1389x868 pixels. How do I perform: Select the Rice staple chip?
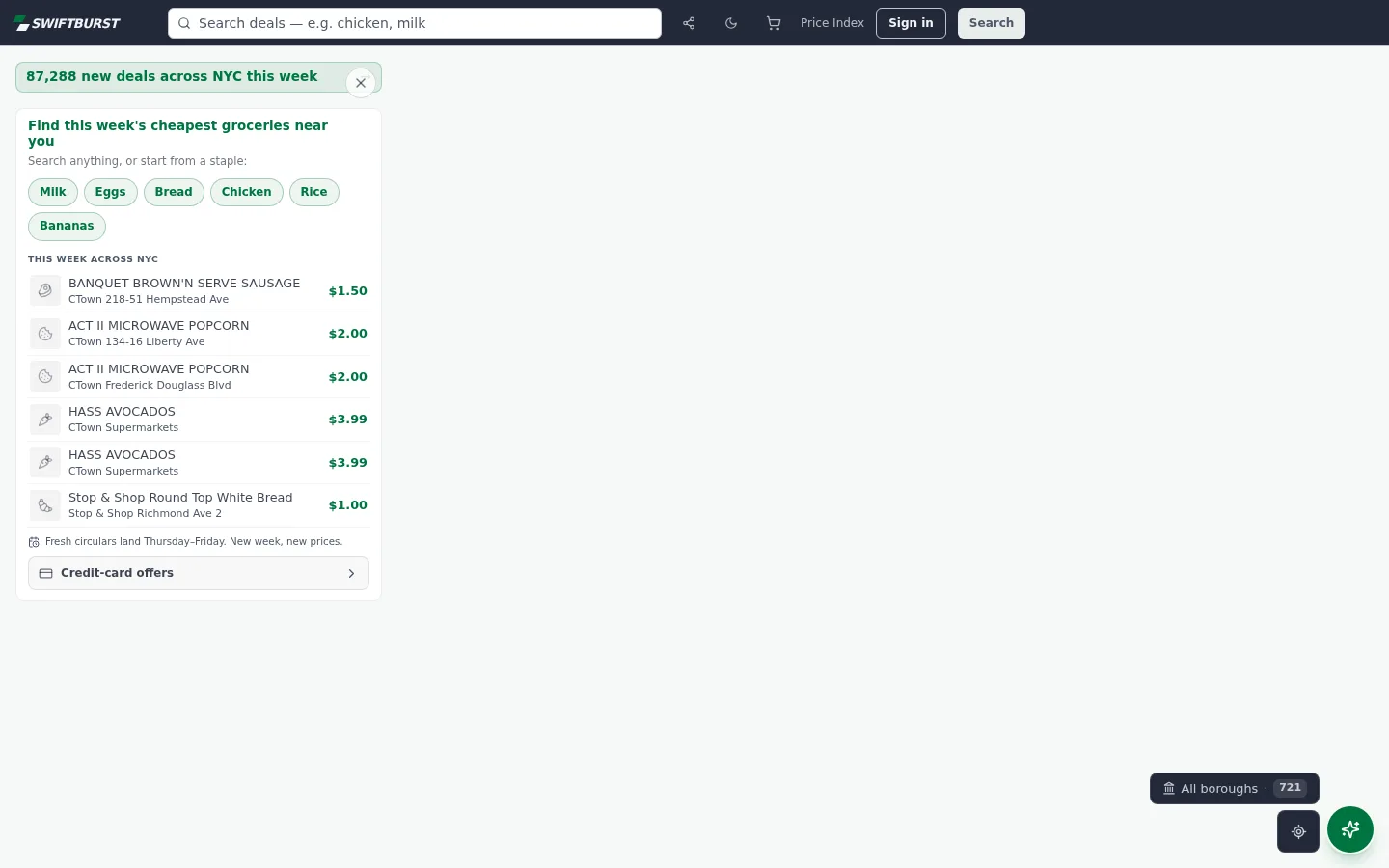click(x=314, y=192)
